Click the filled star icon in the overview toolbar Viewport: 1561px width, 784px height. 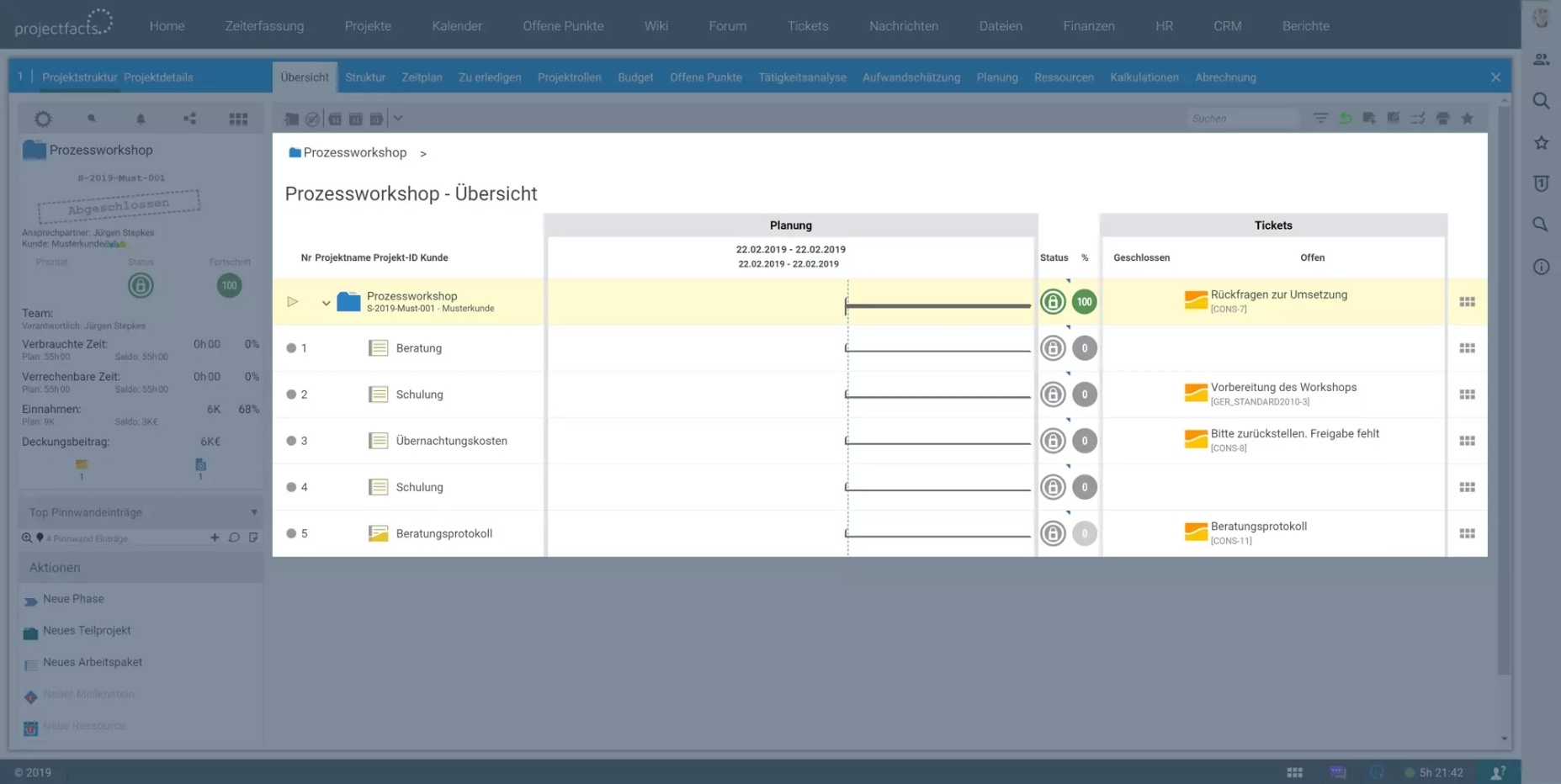tap(1468, 119)
